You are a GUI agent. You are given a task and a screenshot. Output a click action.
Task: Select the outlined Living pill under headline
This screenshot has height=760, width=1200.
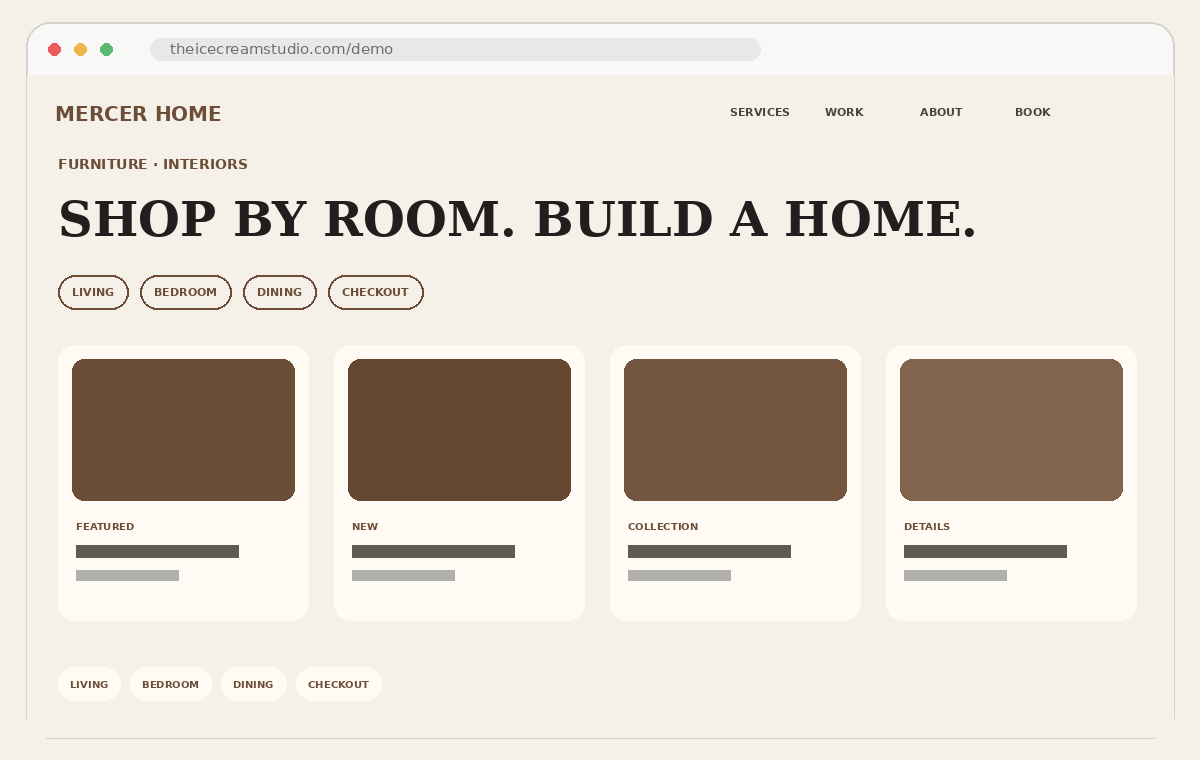click(x=93, y=293)
